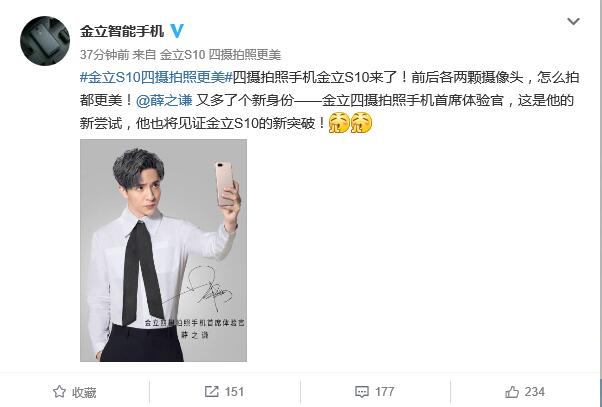The image size is (602, 407).
Task: Open the @薛之谦 mention profile
Action: [164, 101]
